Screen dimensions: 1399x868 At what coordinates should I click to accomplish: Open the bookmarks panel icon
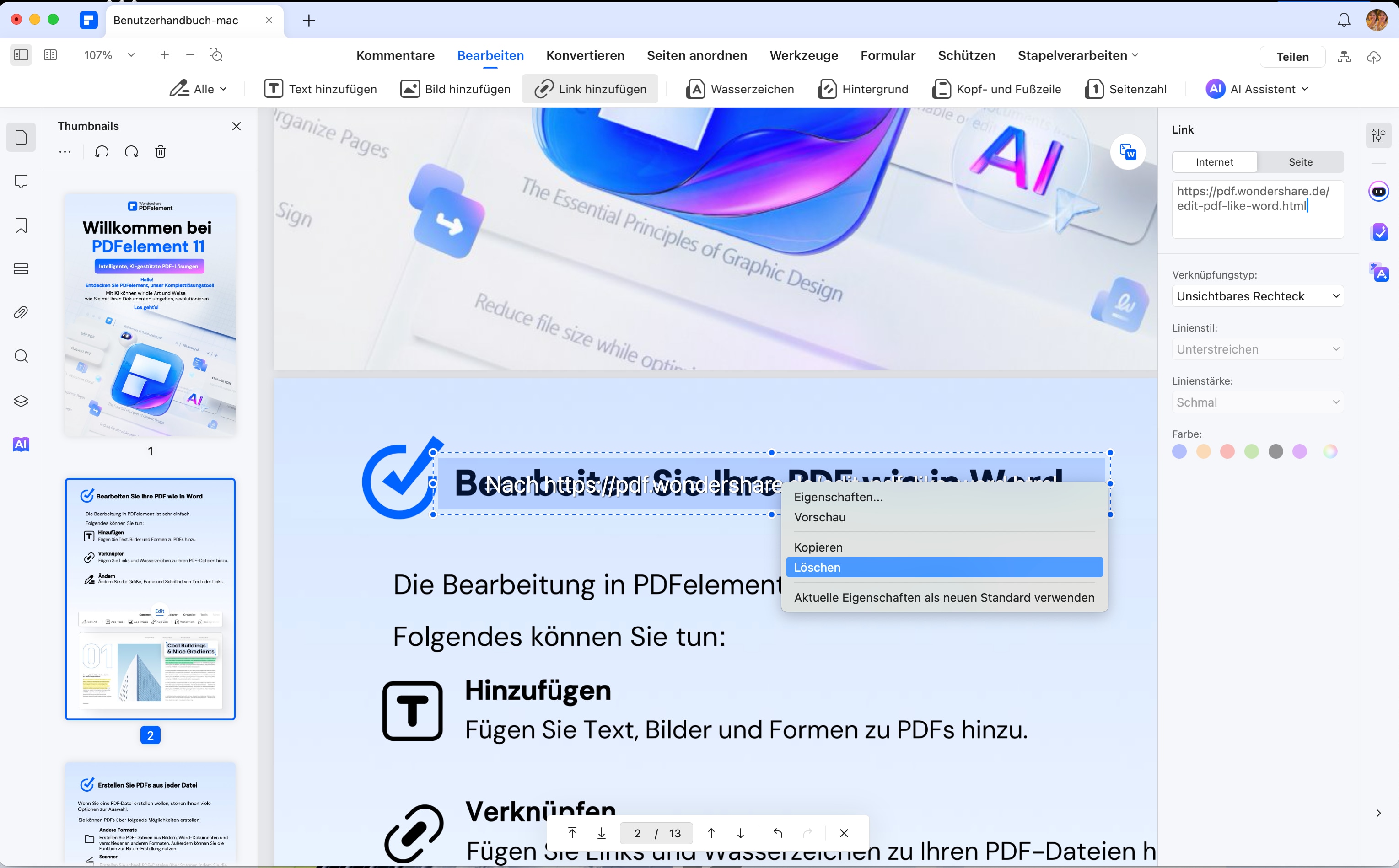pyautogui.click(x=21, y=225)
